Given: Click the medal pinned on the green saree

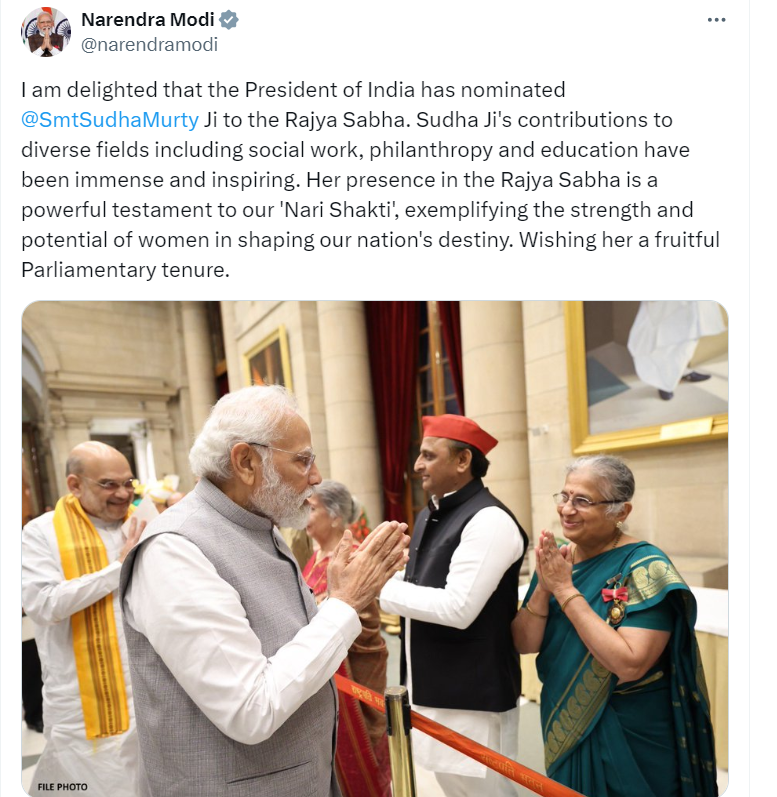Looking at the screenshot, I should tap(615, 602).
